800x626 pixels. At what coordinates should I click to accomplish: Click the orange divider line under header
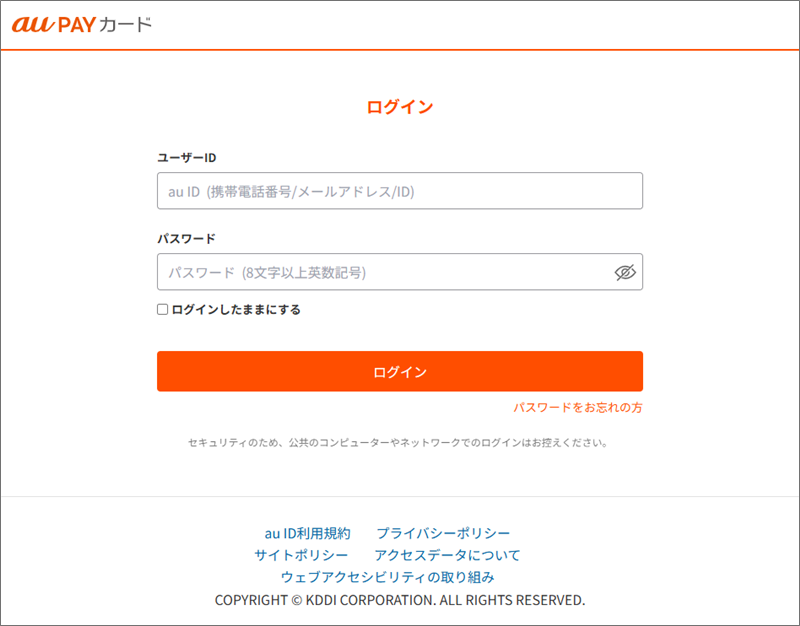pyautogui.click(x=400, y=49)
